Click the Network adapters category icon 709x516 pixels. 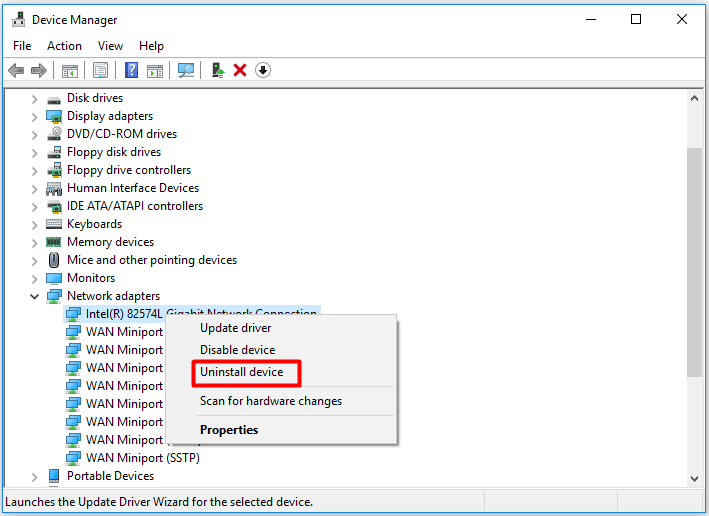[54, 296]
